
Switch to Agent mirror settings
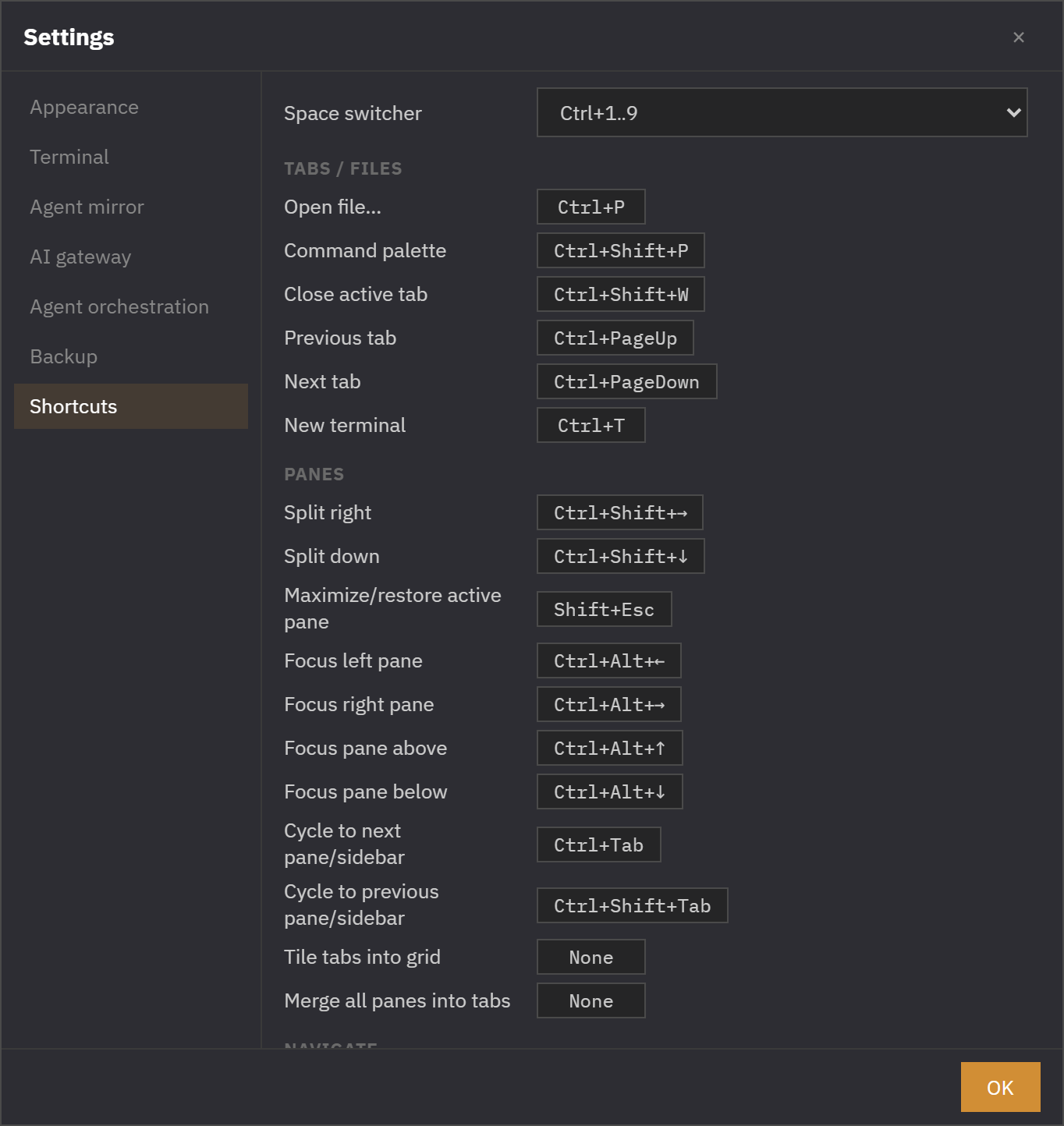click(x=131, y=207)
